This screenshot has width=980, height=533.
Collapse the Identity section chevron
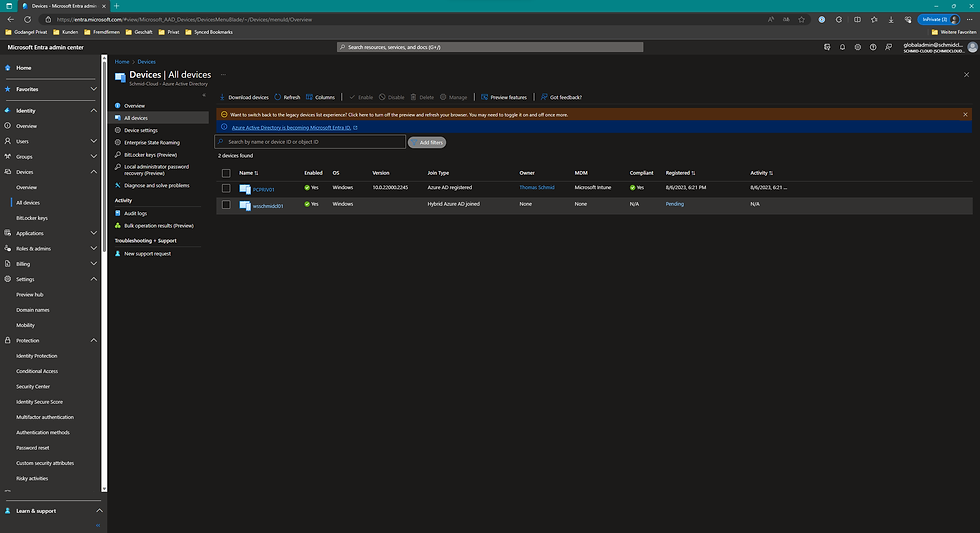94,111
